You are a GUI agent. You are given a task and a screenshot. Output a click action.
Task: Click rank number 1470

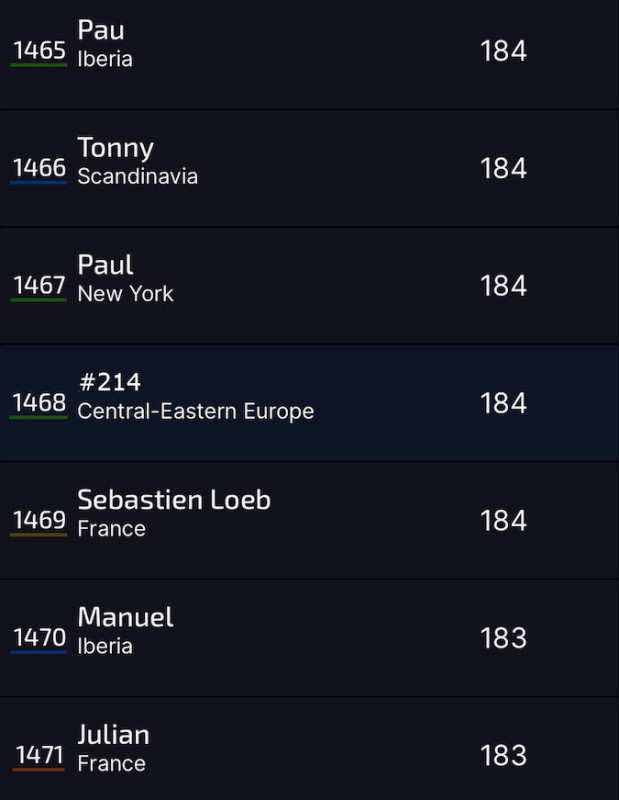pos(39,637)
